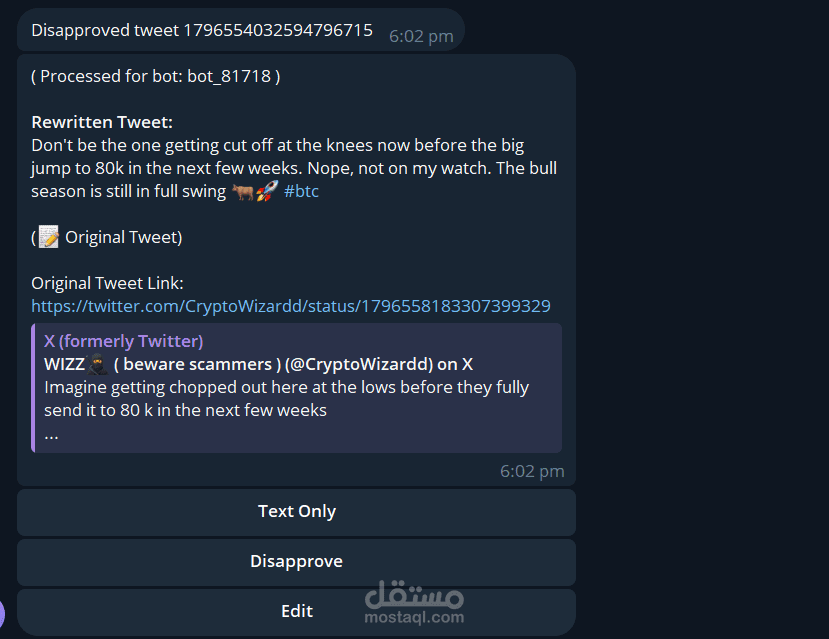Click the 6:02 pm timestamp below preview

pyautogui.click(x=532, y=471)
